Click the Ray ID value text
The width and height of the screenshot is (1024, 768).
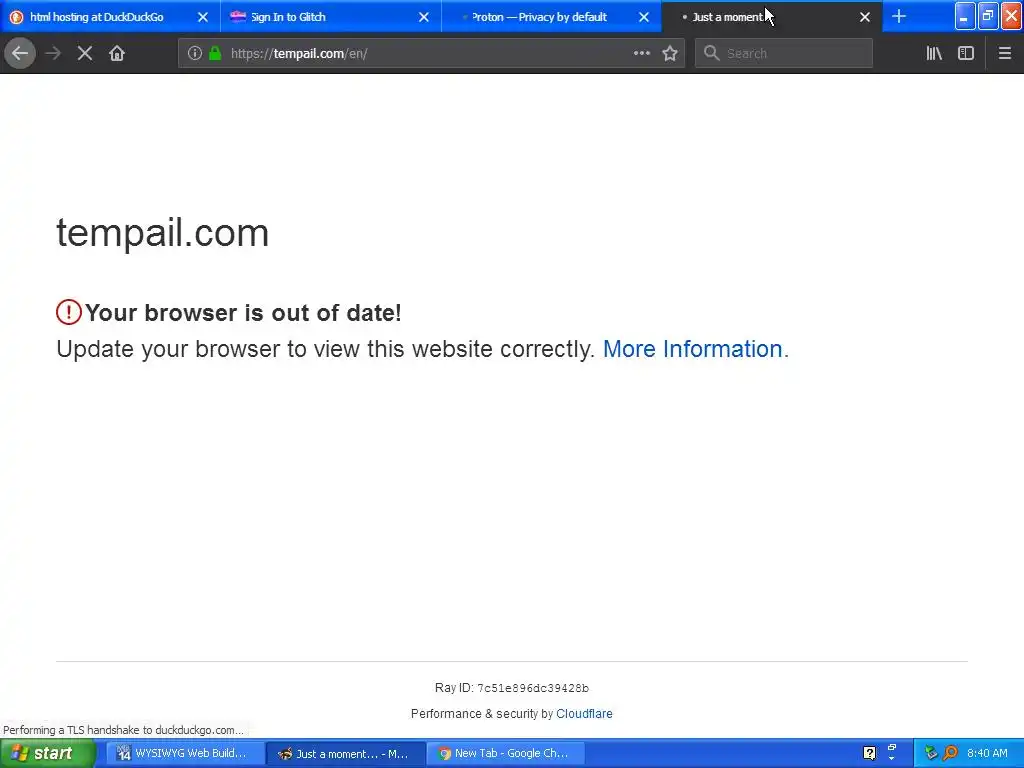click(x=533, y=688)
